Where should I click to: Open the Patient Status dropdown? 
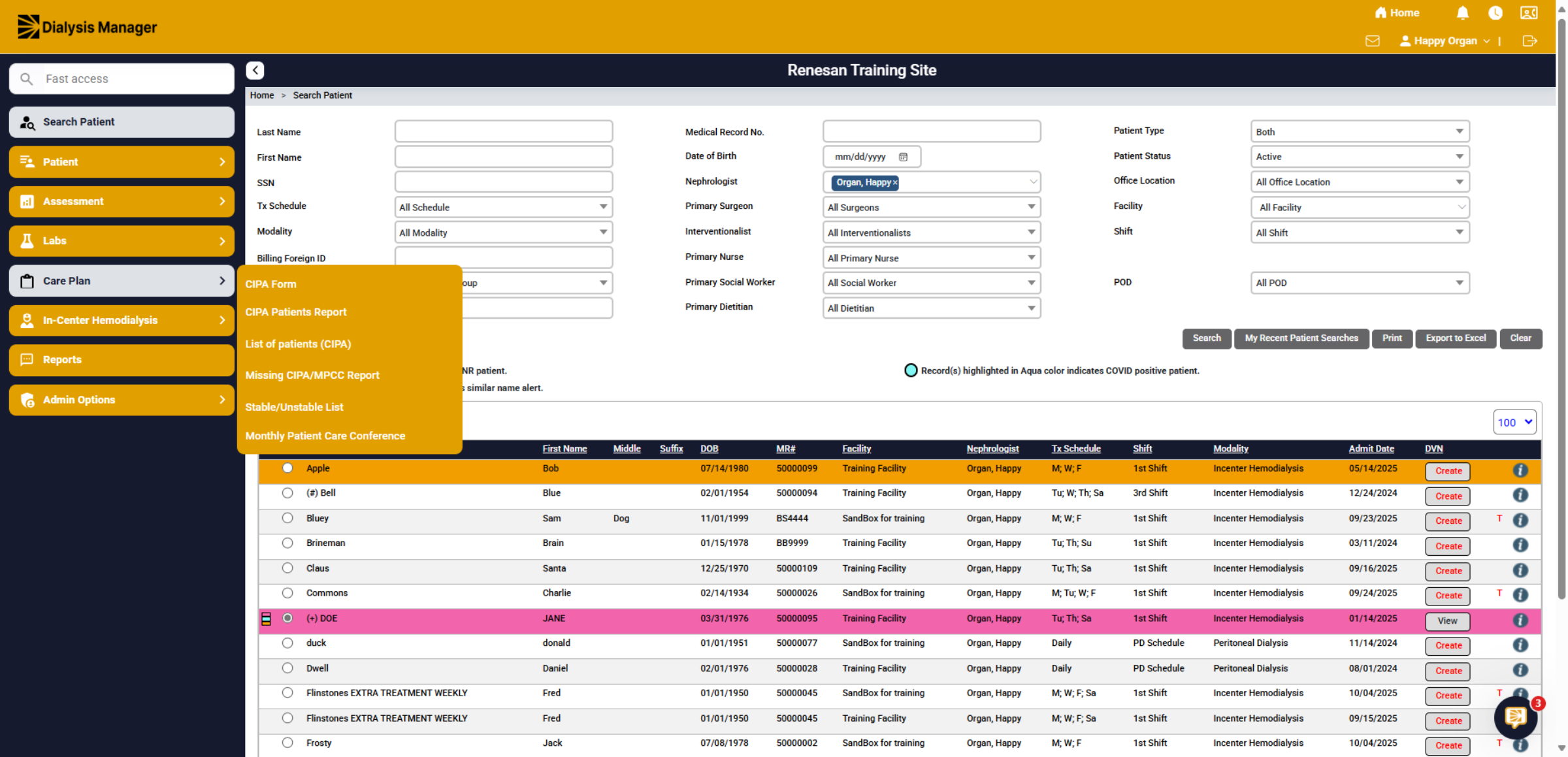(1360, 157)
